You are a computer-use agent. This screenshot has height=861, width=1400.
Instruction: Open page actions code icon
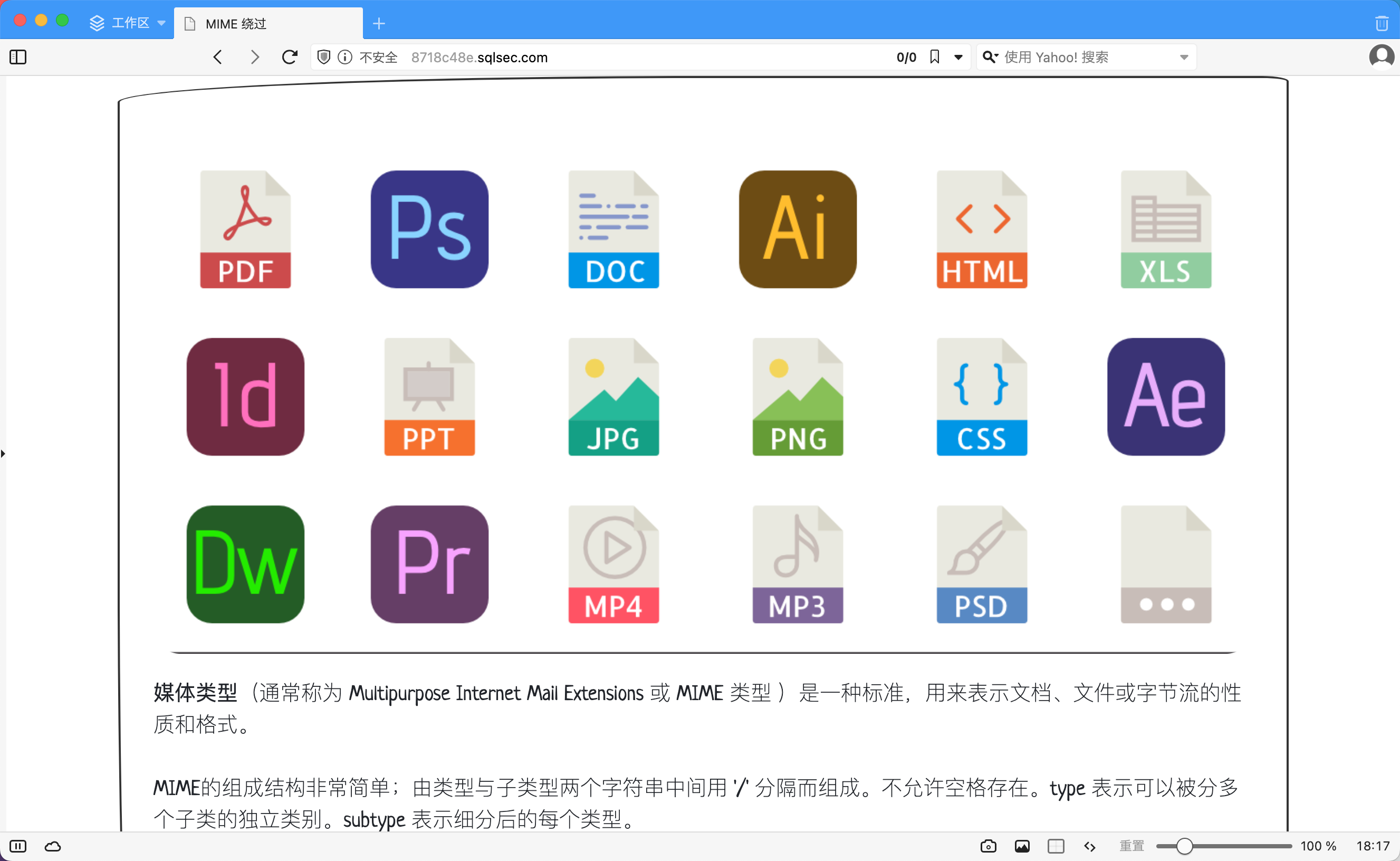[1090, 846]
